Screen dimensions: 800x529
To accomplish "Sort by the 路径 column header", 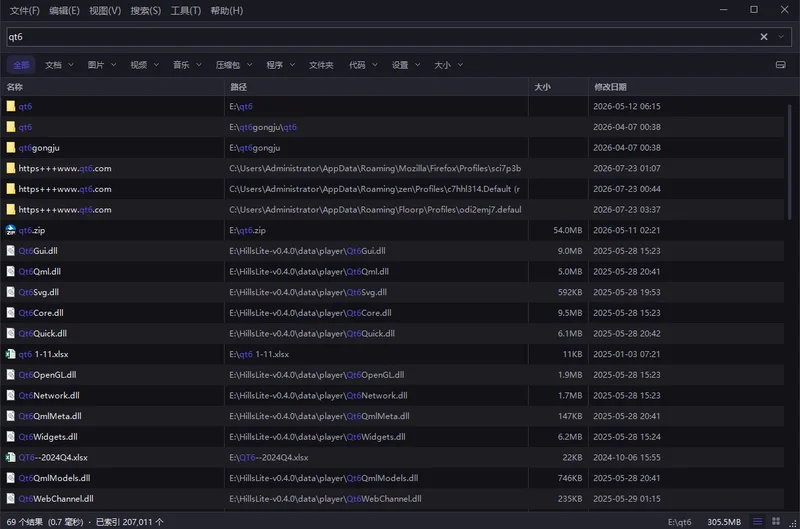I will coord(377,87).
